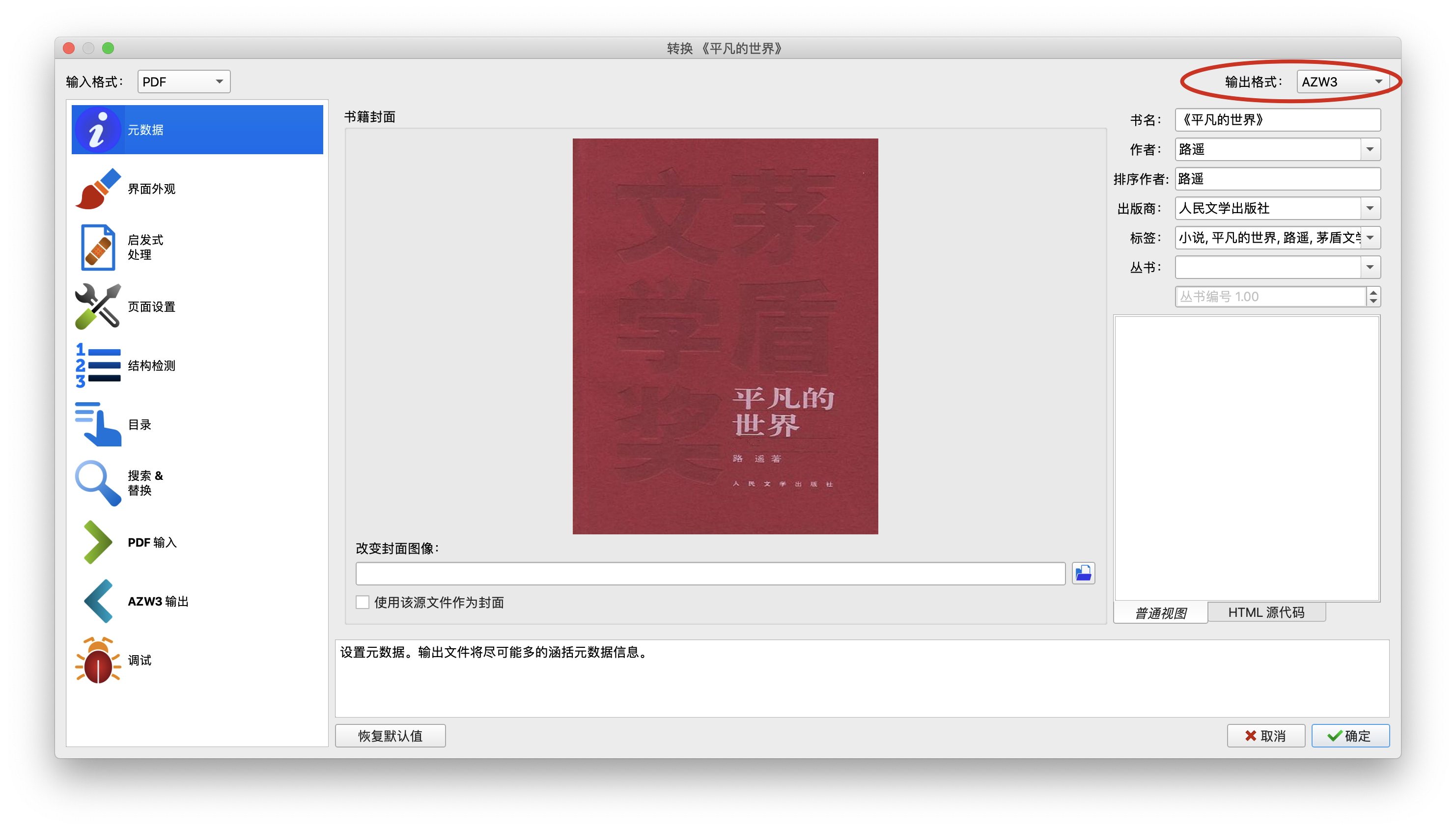Switch to HTML 源代码 tab
The image size is (1456, 831).
pyautogui.click(x=1265, y=612)
